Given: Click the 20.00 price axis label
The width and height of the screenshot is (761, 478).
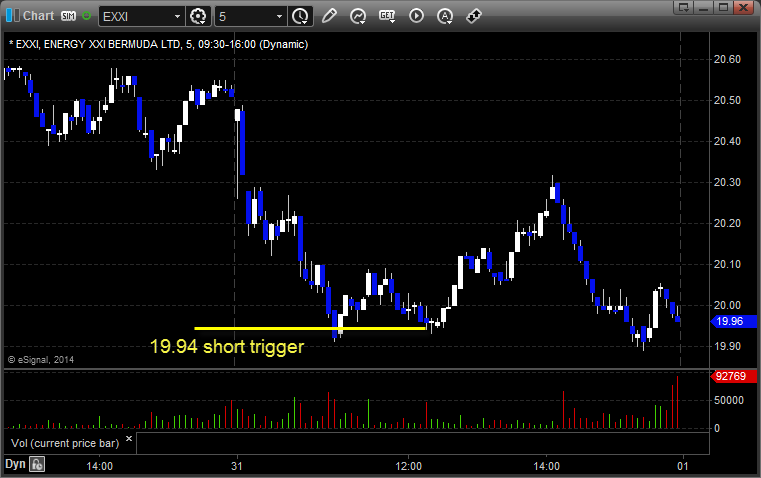Looking at the screenshot, I should pyautogui.click(x=727, y=305).
